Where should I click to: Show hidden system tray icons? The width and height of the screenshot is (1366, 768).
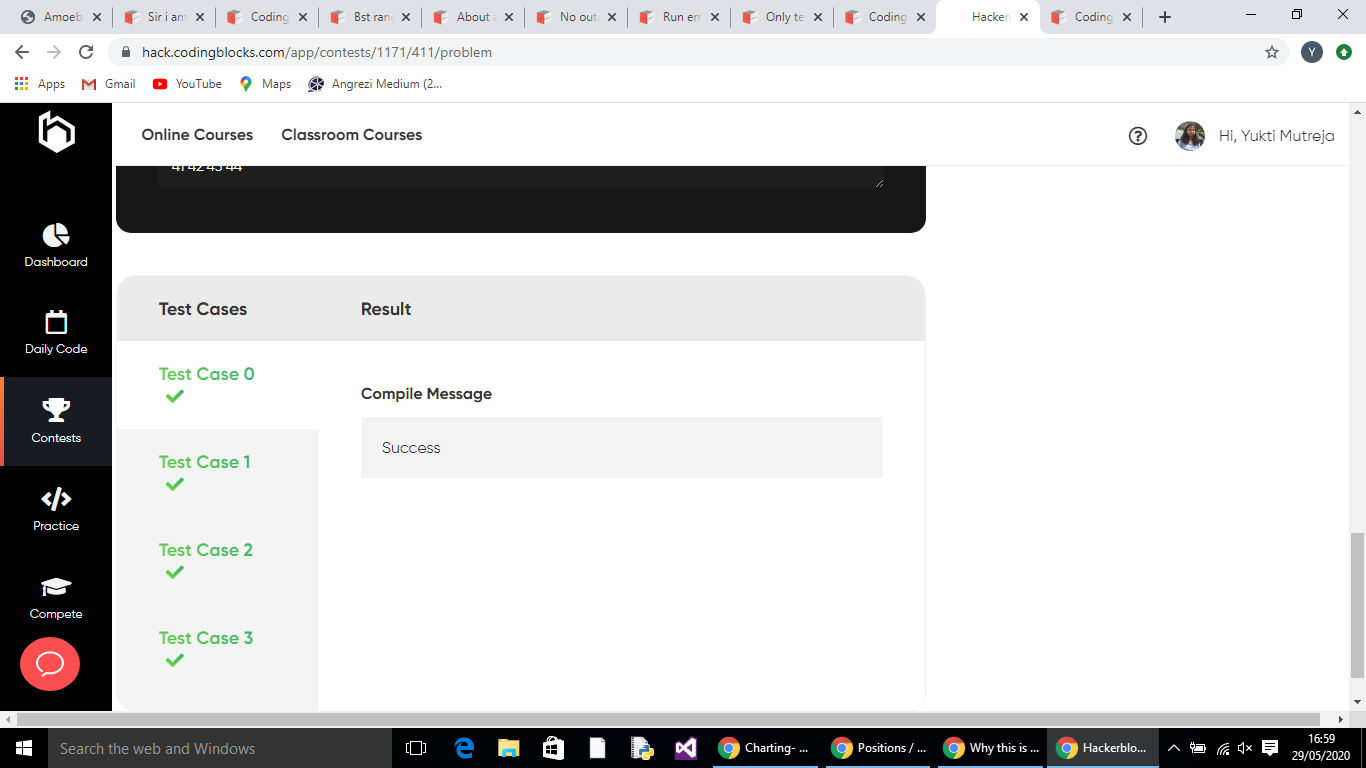[x=1175, y=748]
